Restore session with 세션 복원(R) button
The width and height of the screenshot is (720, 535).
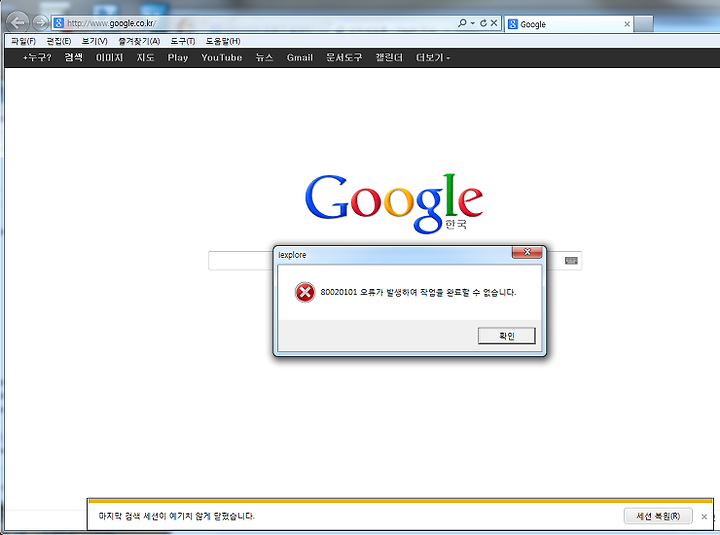(x=658, y=516)
